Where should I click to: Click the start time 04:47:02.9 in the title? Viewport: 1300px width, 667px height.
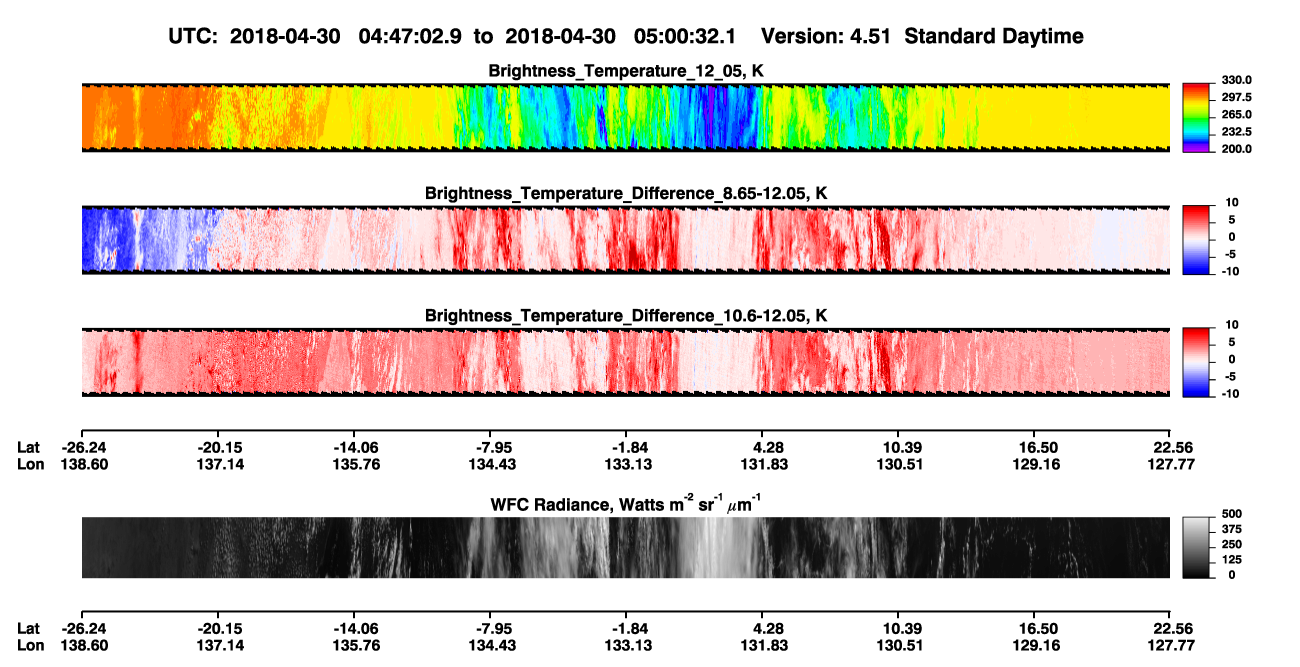(x=408, y=36)
